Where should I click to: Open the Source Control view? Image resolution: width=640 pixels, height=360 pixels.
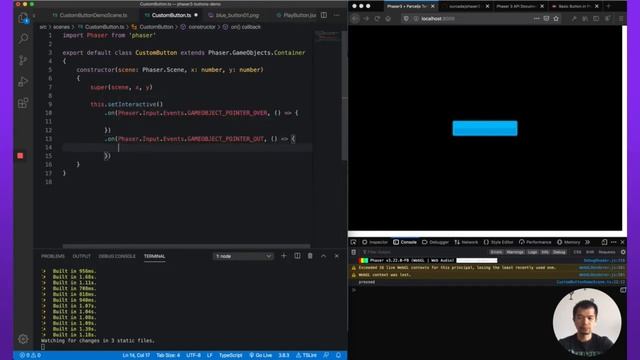(23, 60)
